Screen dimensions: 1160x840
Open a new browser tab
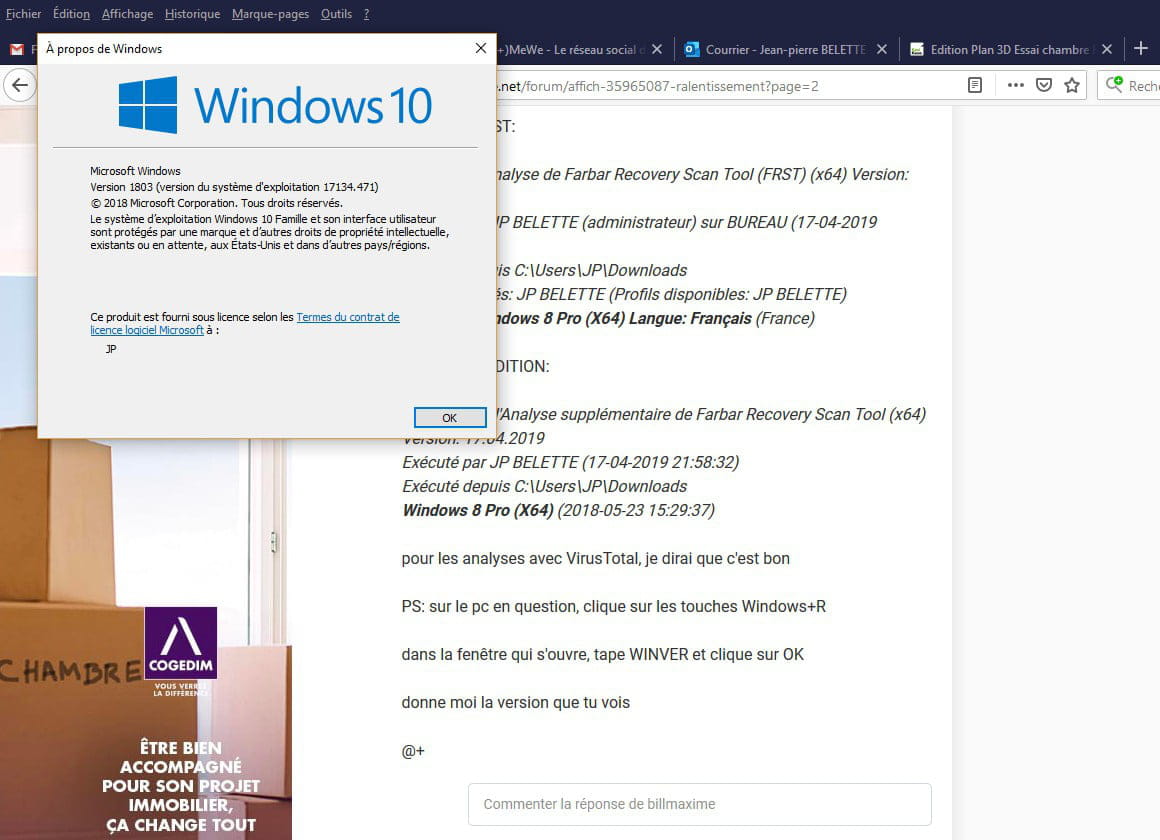point(1141,49)
